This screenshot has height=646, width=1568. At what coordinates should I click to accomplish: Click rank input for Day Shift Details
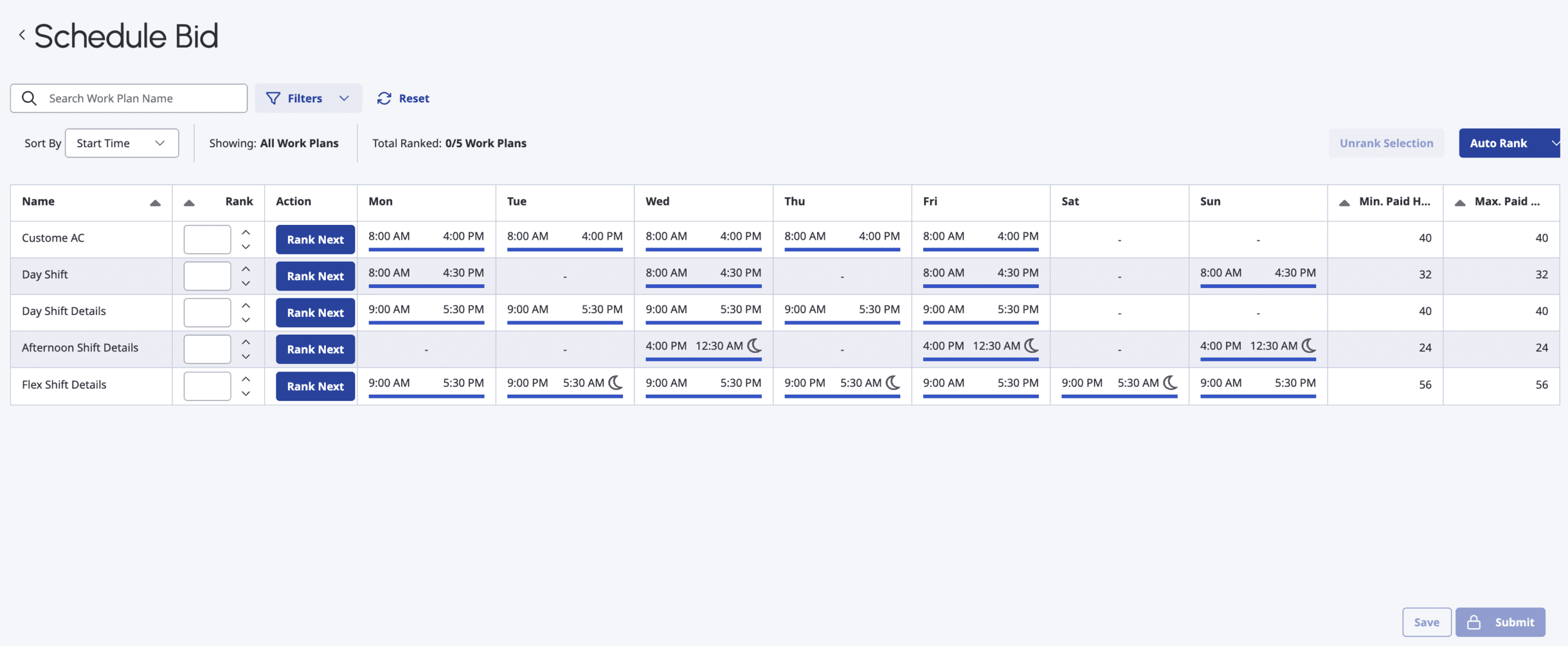(x=207, y=313)
